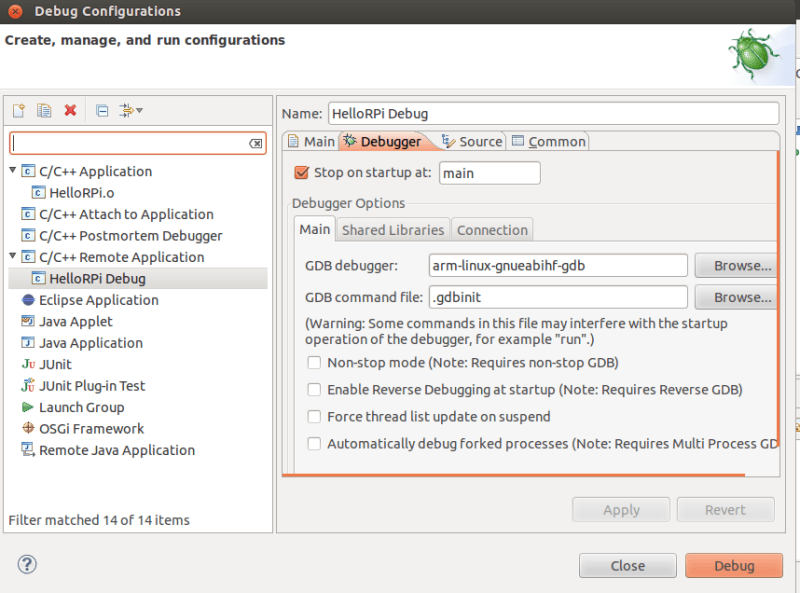
Task: Collapse the C/C++ Application tree node
Action: (13, 171)
